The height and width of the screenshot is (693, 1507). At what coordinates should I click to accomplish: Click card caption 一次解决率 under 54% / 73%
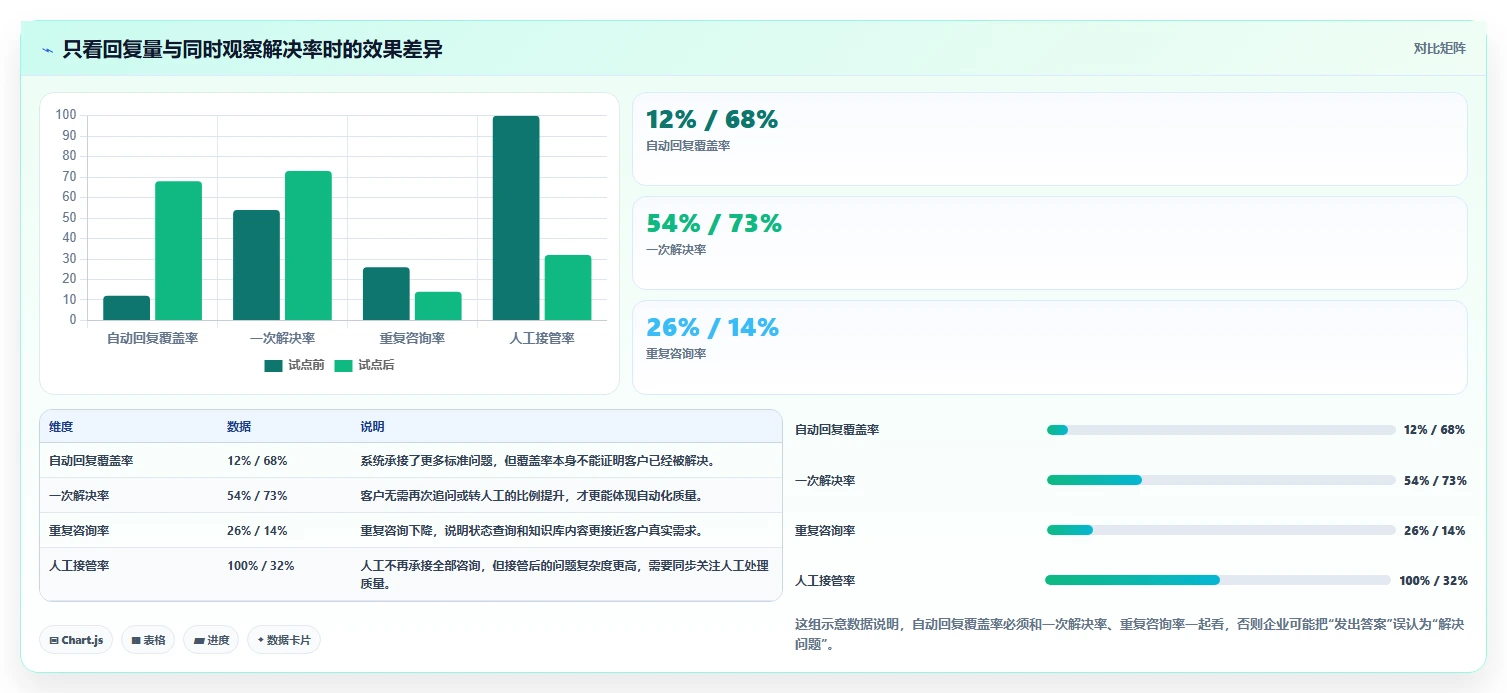(676, 250)
